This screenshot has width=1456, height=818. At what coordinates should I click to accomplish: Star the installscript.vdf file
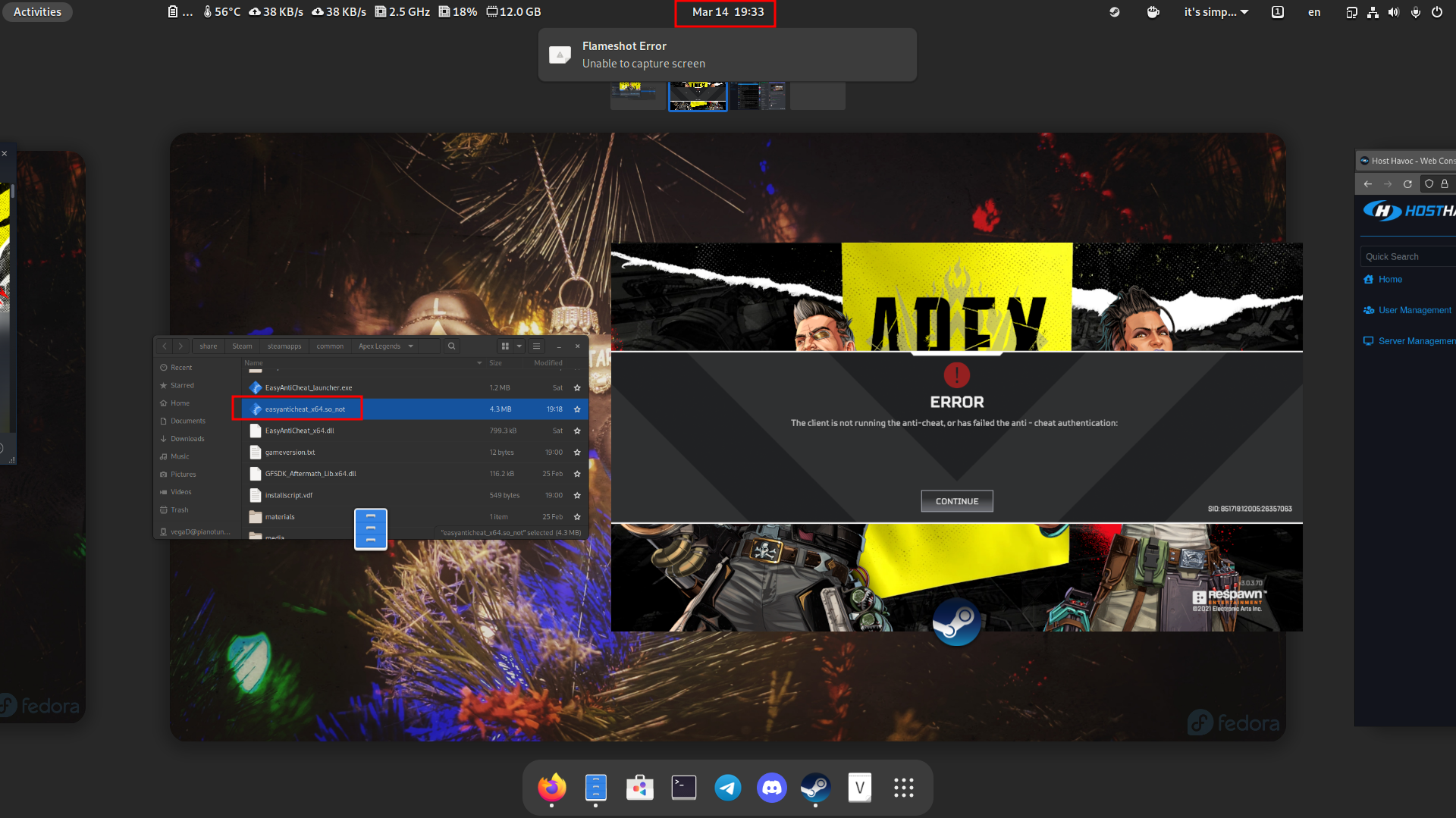click(577, 496)
